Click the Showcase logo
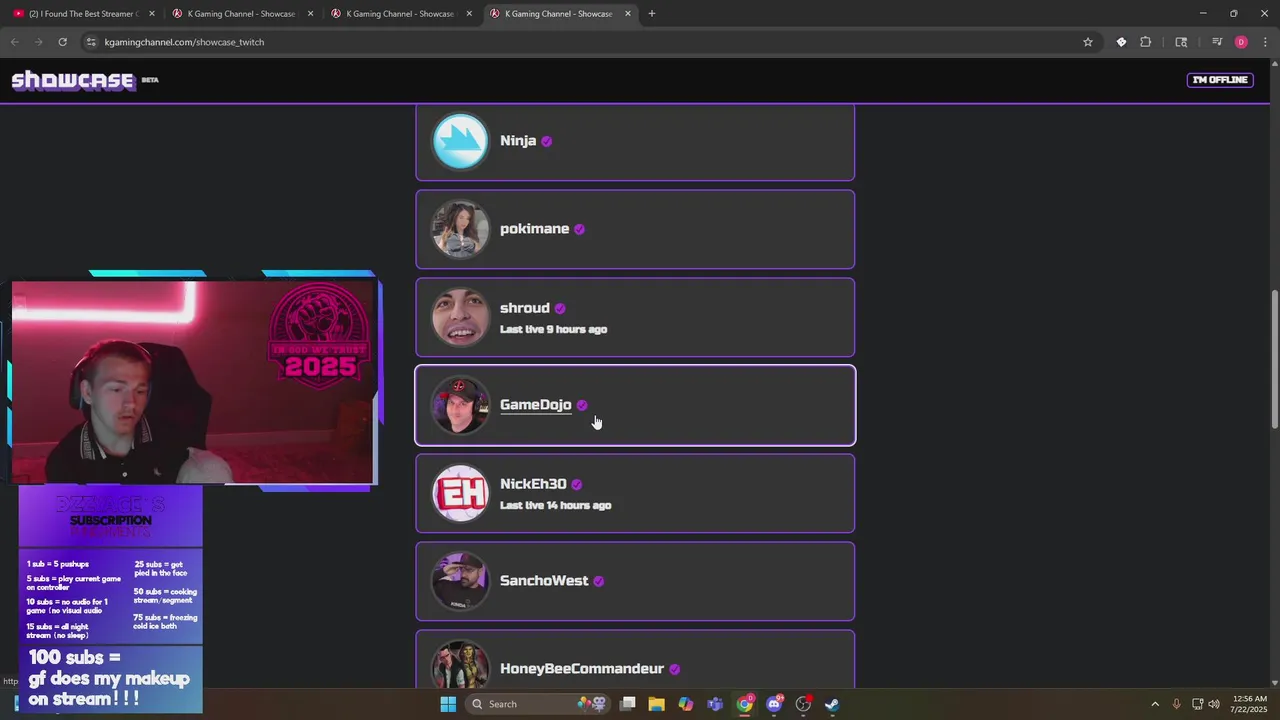The width and height of the screenshot is (1280, 720). pyautogui.click(x=73, y=81)
